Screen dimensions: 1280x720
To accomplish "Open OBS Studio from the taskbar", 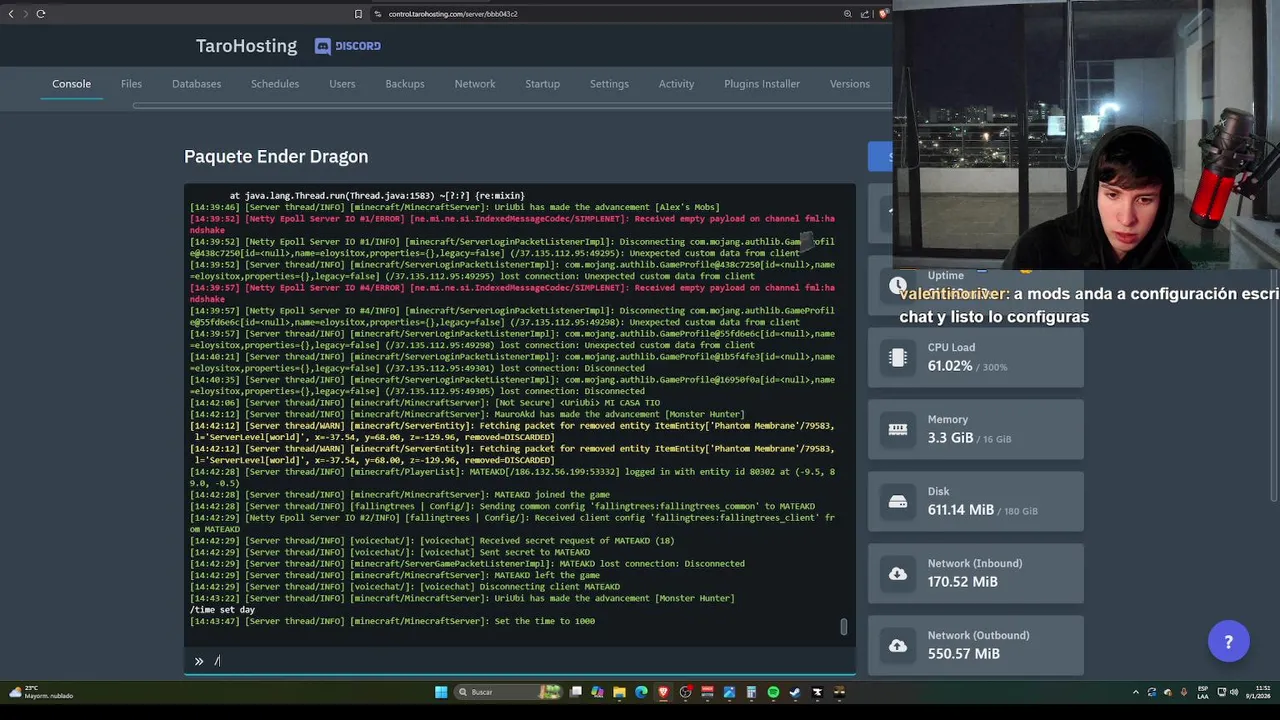I will tap(685, 692).
